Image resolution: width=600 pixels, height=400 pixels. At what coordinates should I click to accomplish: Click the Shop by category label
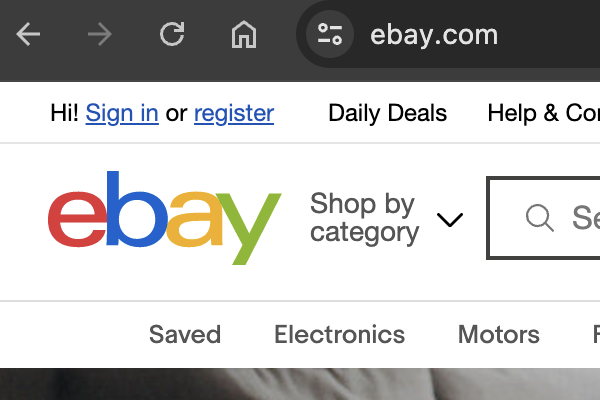[x=364, y=218]
